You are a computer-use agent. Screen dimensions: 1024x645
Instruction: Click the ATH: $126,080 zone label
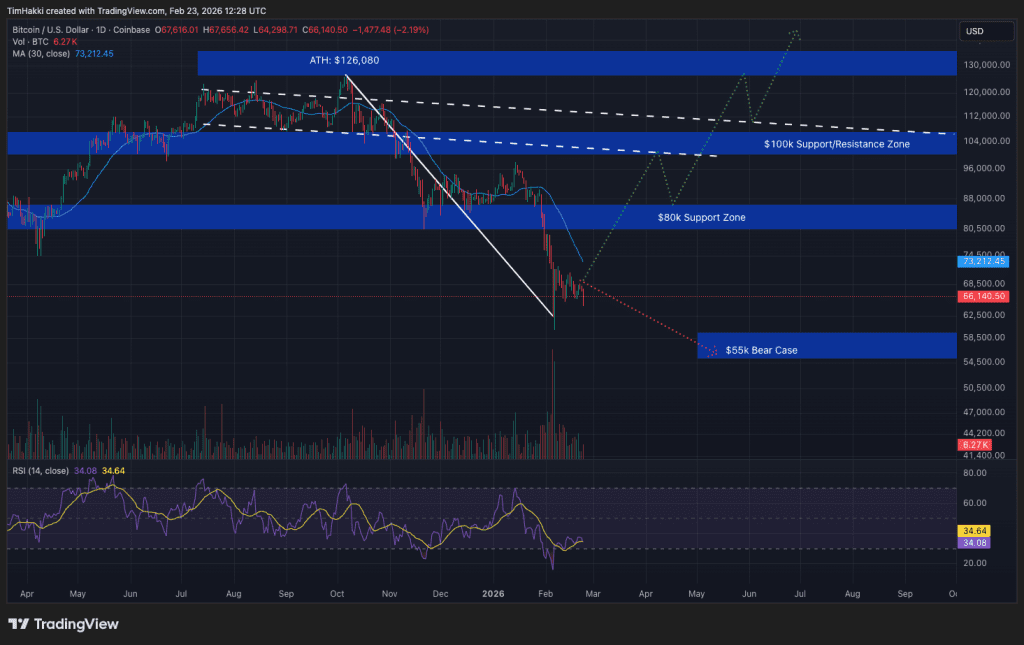tap(344, 61)
